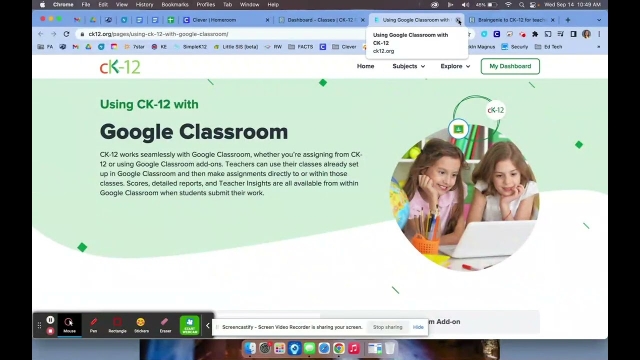Screen dimensions: 640x360
Task: Click the CK-12 logo
Action: (120, 67)
